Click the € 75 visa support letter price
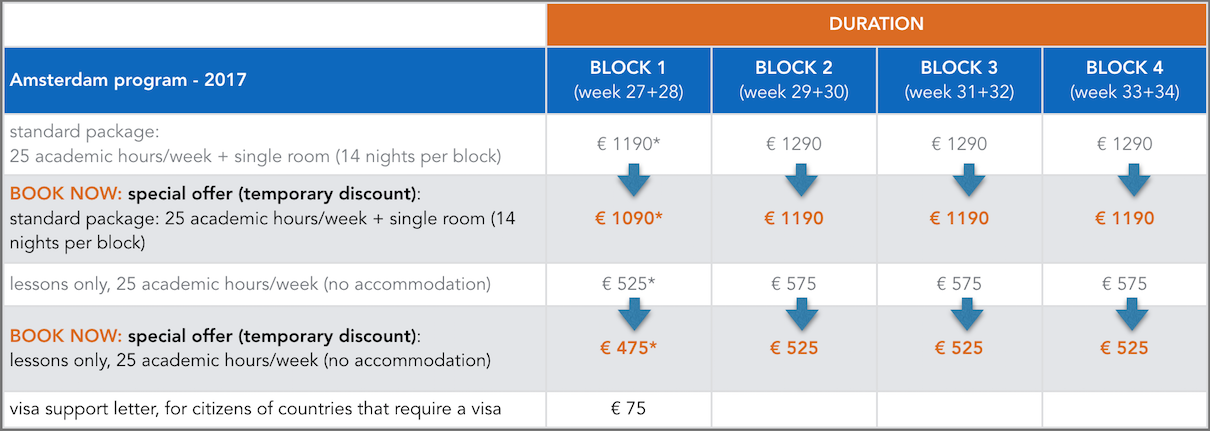1210x431 pixels. pyautogui.click(x=629, y=408)
